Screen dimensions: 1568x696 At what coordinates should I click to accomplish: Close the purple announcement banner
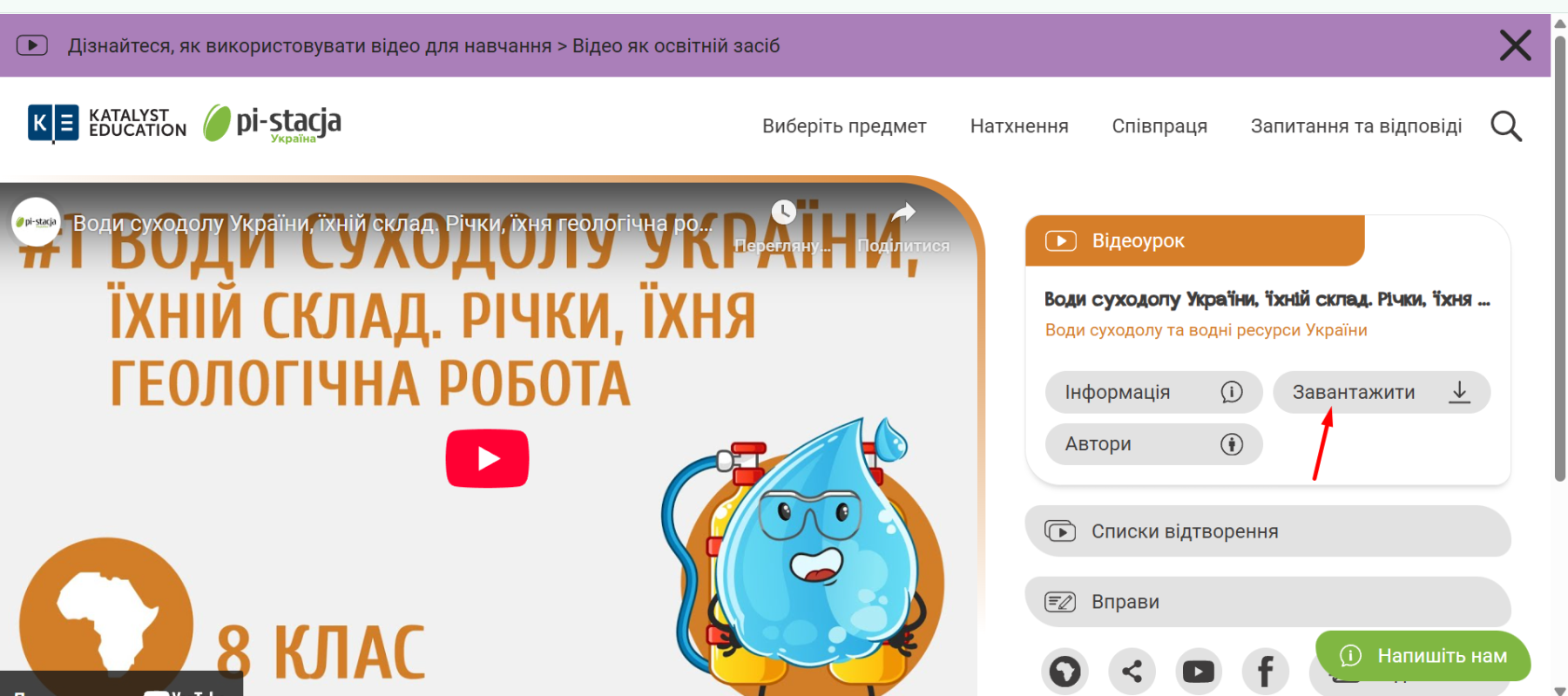(1515, 45)
